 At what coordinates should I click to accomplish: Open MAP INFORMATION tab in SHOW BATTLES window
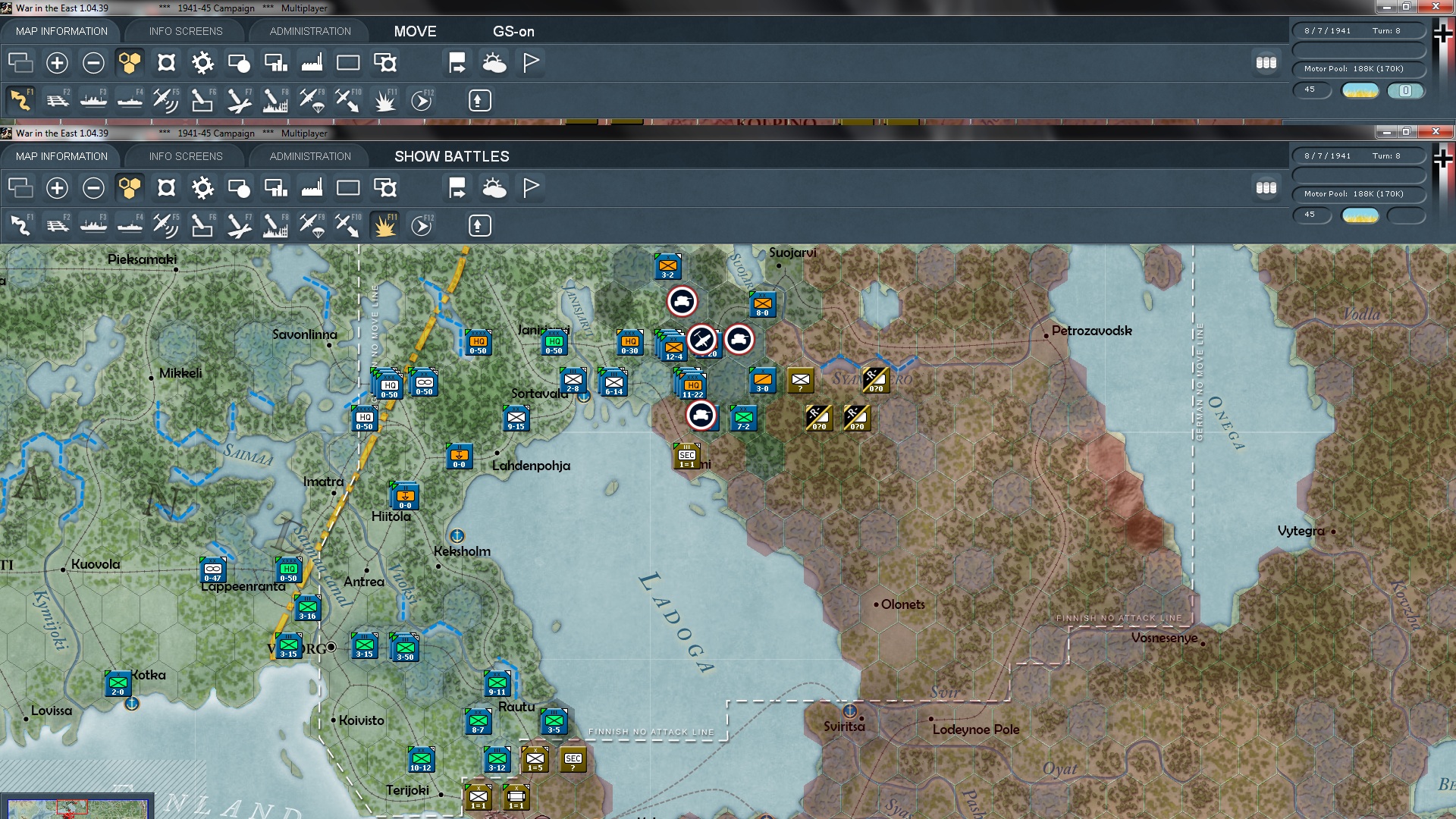coord(61,156)
